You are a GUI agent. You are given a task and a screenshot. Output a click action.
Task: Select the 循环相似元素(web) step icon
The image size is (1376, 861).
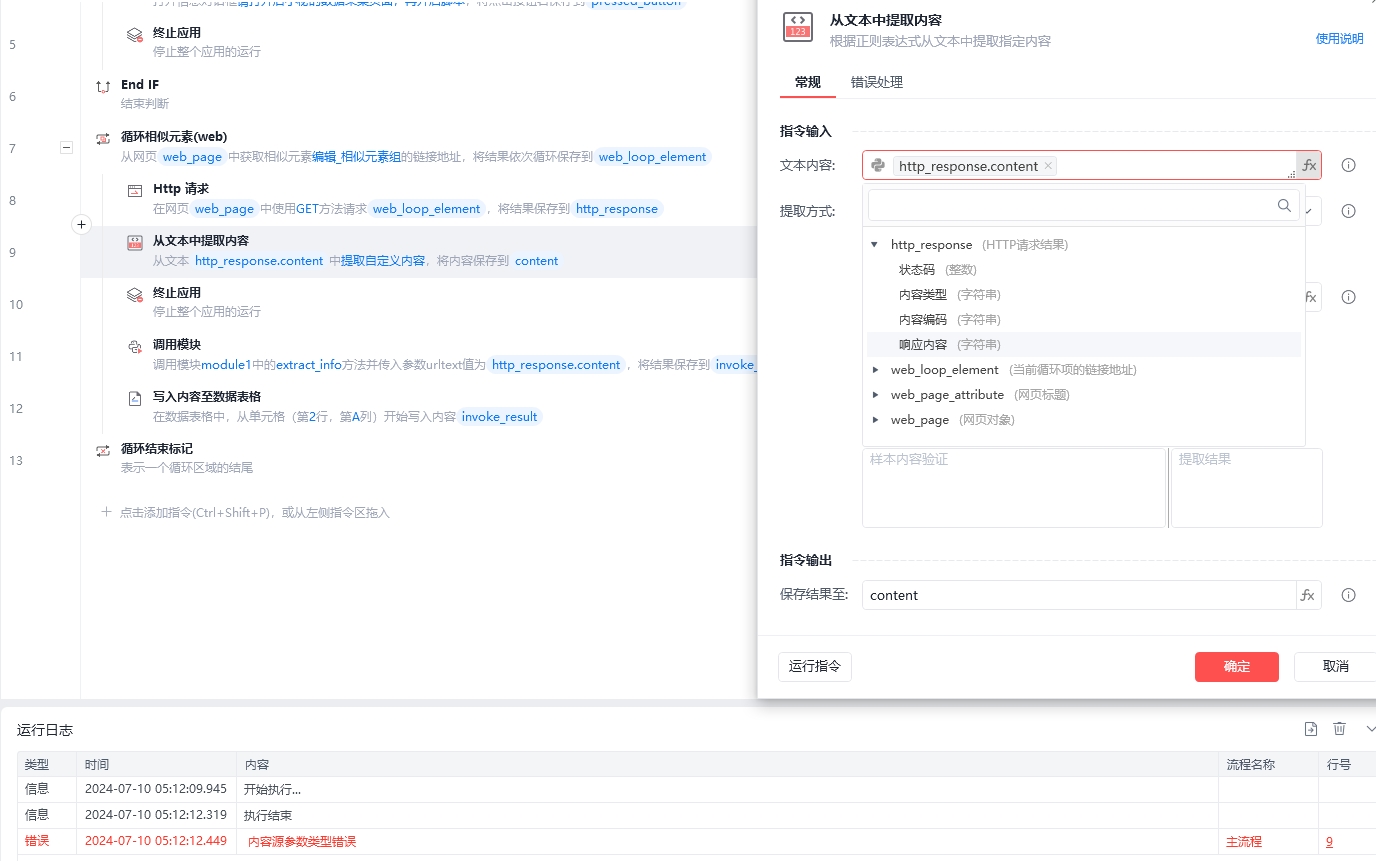pyautogui.click(x=103, y=139)
